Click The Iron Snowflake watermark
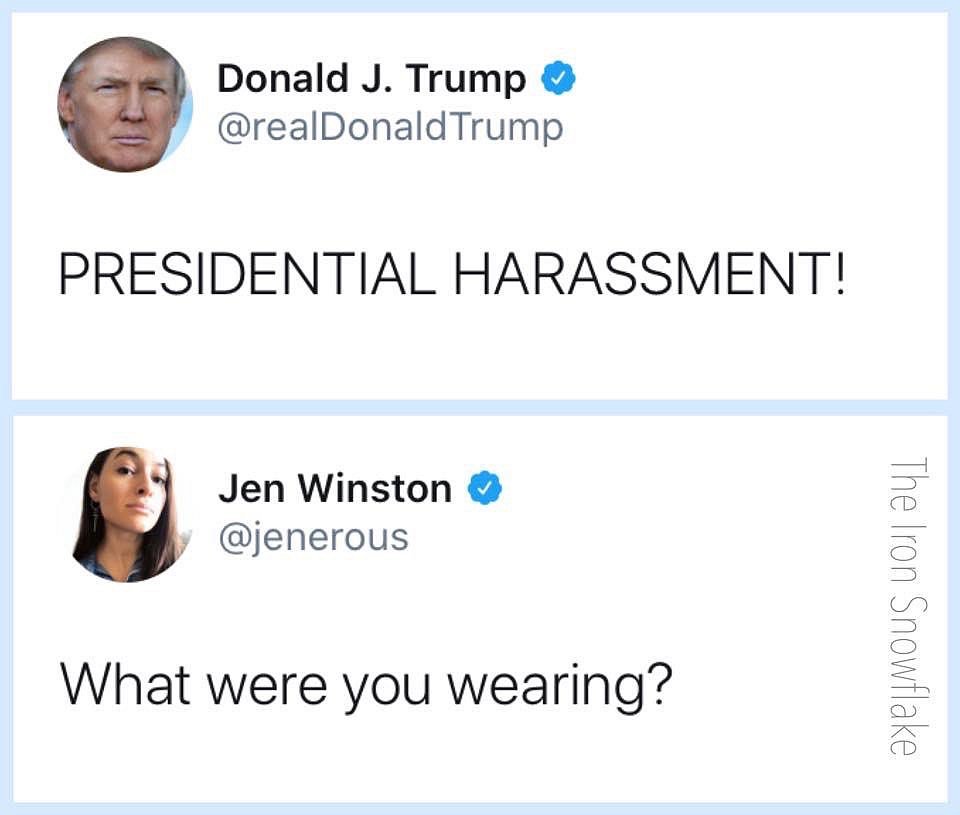 908,607
